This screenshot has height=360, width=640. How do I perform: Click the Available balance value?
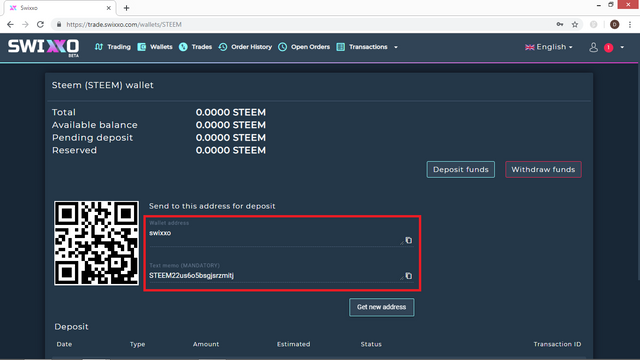231,125
